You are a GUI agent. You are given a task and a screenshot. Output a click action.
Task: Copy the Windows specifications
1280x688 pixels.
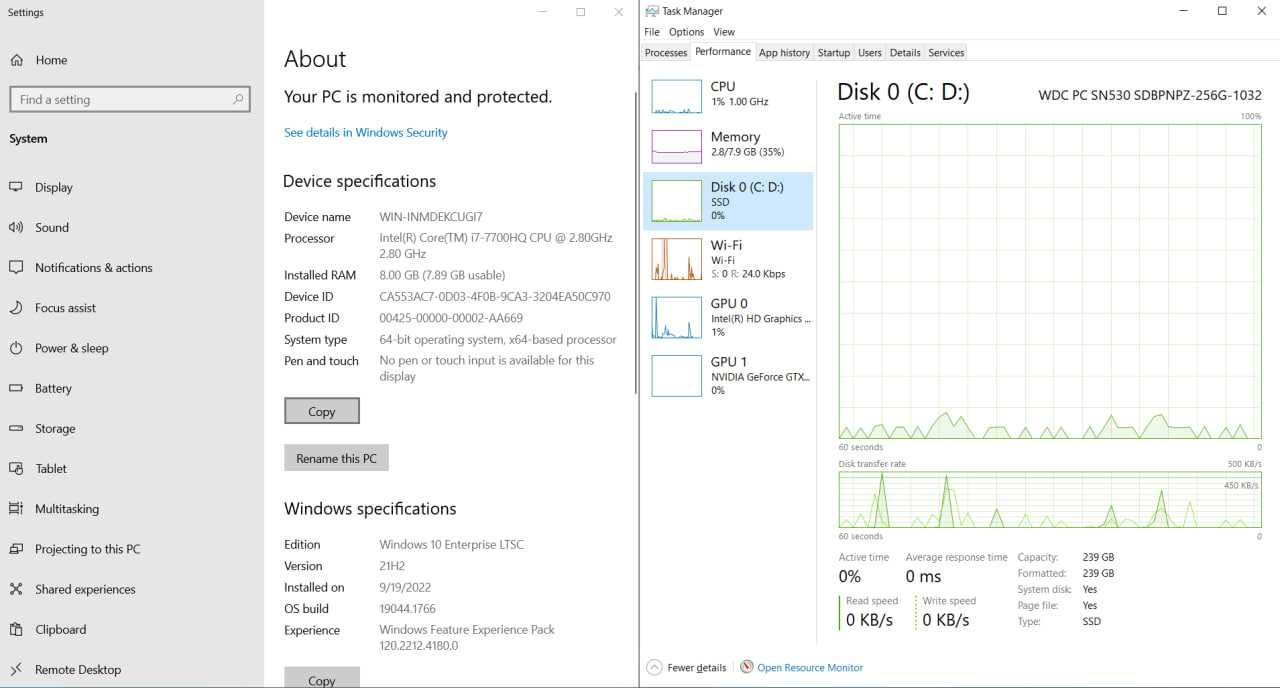(322, 678)
